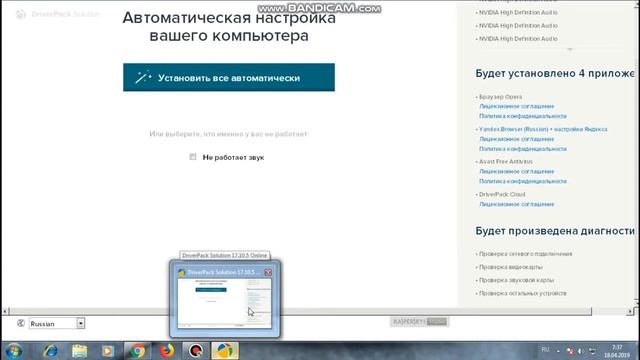640x360 pixels.
Task: Click the scrollbar left arrow
Action: 5,311
